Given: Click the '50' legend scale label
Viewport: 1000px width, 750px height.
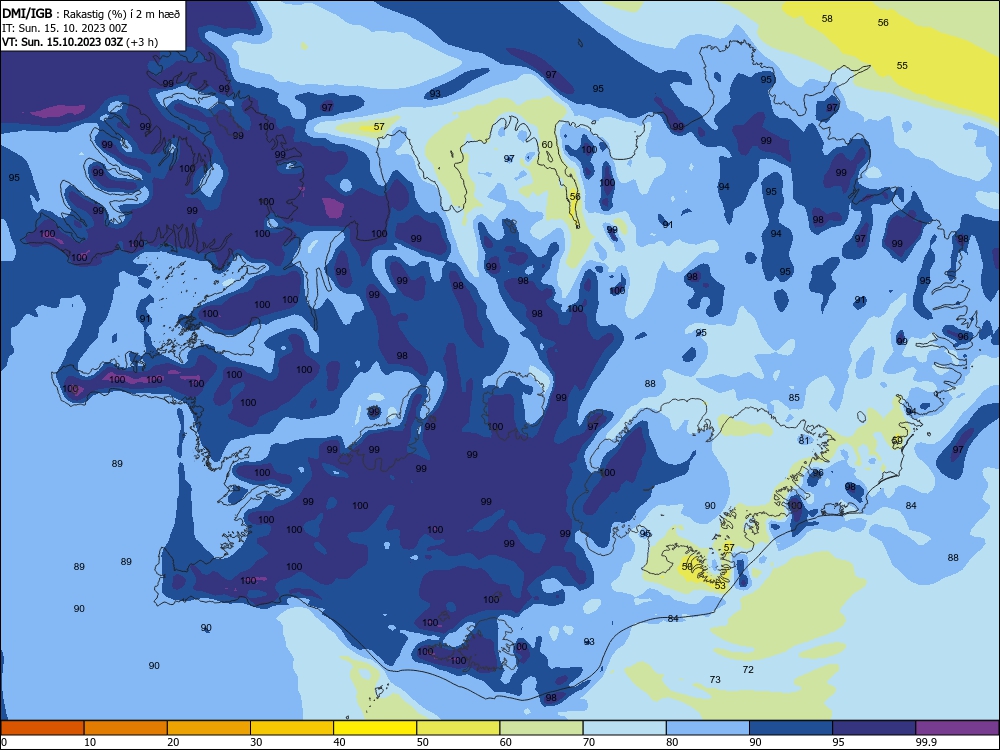Looking at the screenshot, I should [x=422, y=742].
